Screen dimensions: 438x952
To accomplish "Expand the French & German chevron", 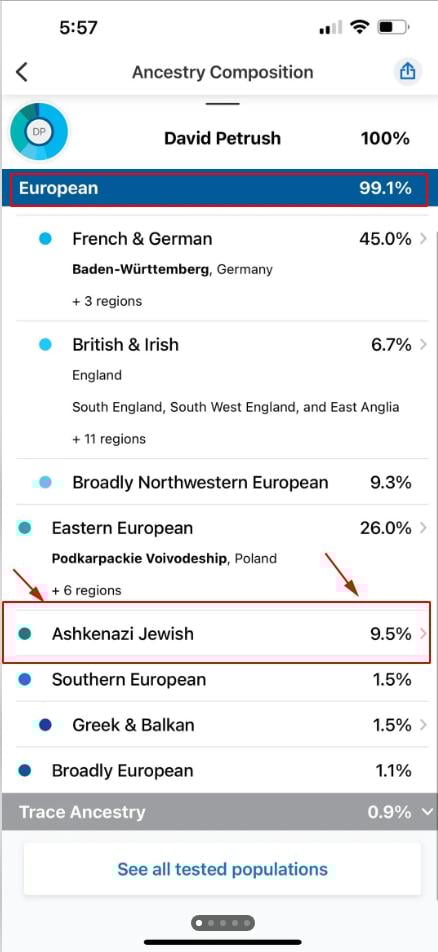I will tap(423, 239).
